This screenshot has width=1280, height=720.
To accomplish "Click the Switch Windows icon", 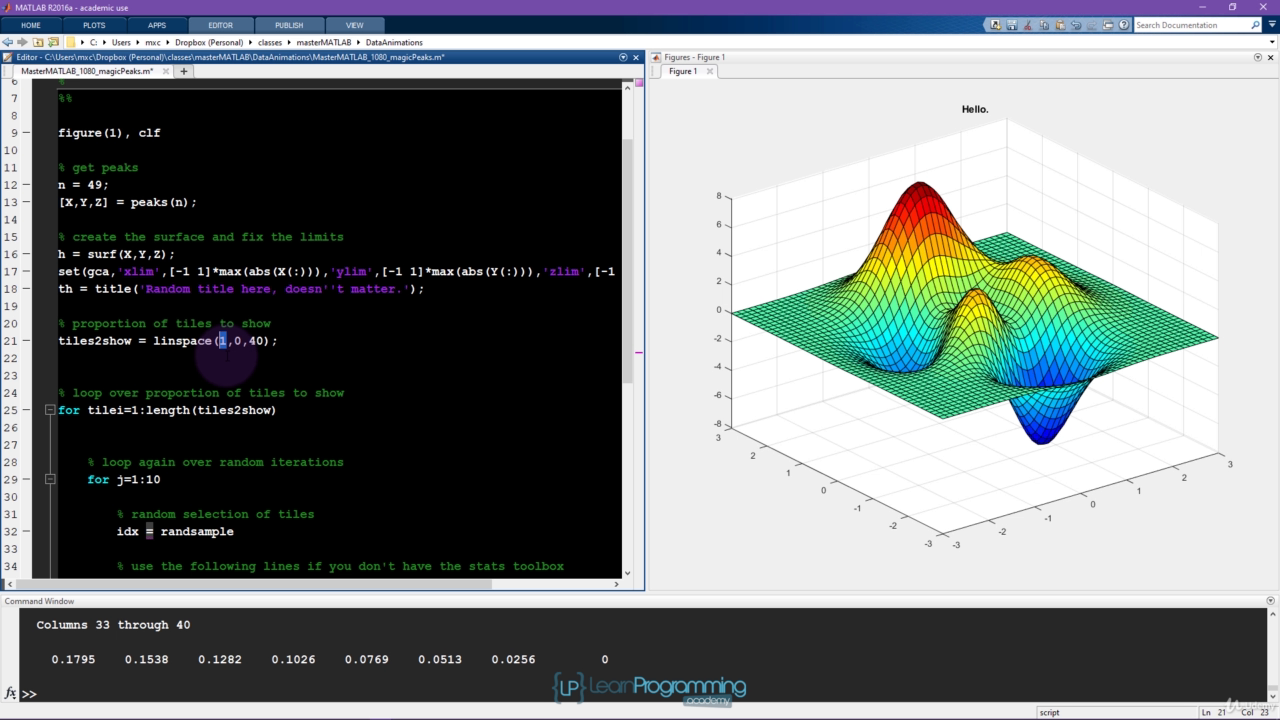I will coord(1108,25).
